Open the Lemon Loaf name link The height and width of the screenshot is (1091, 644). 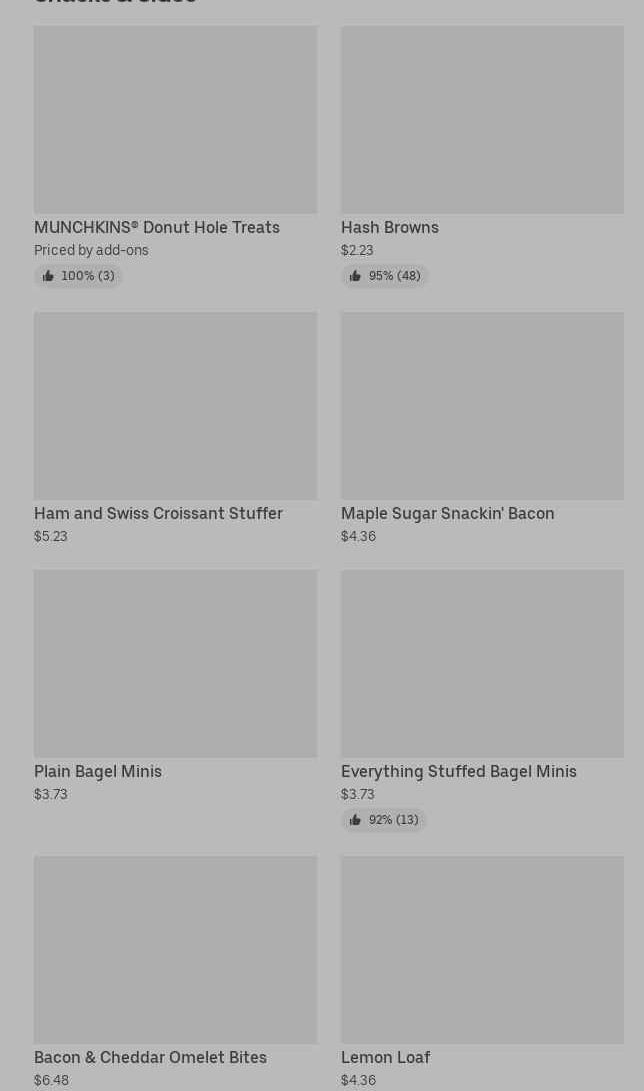point(385,1057)
